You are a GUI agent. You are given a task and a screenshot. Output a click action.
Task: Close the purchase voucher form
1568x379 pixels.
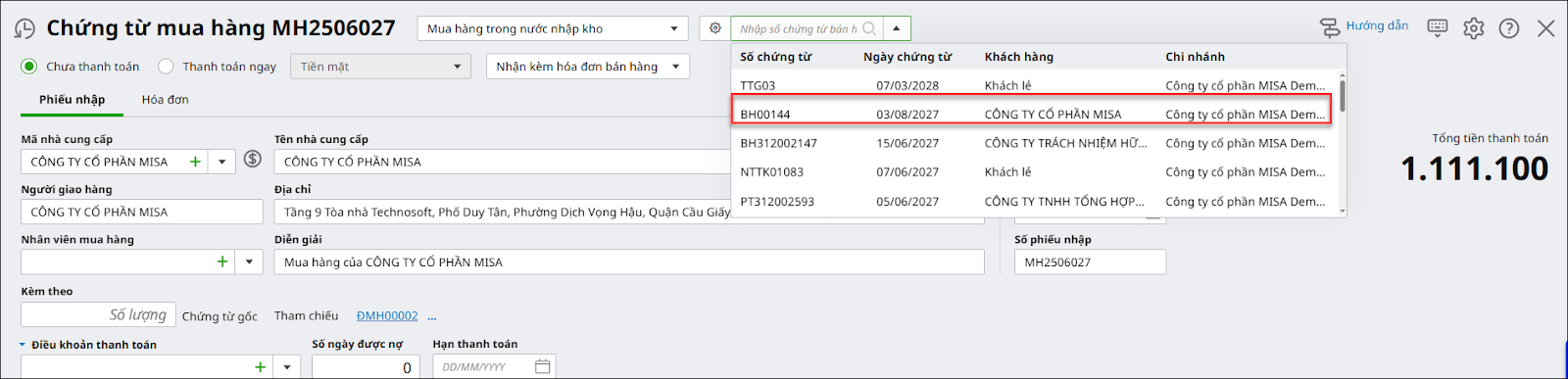click(1546, 28)
